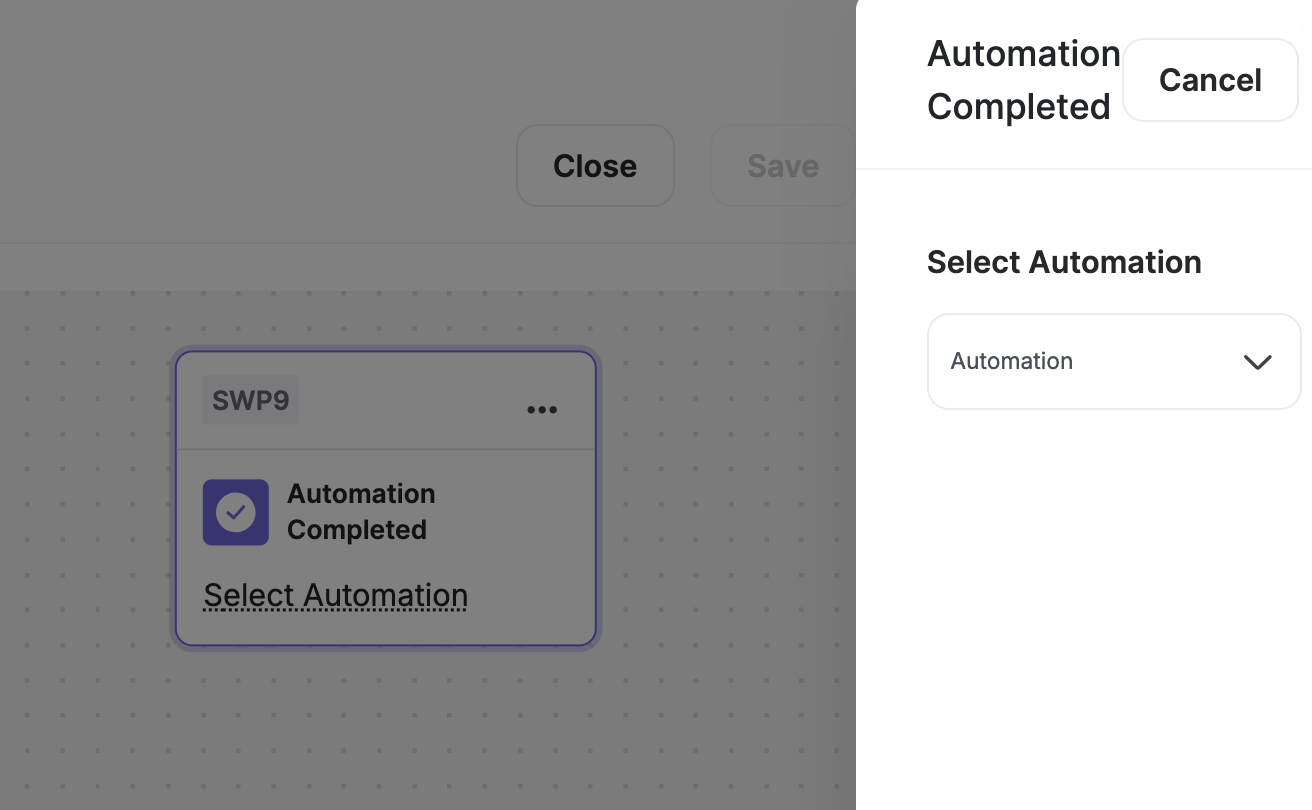This screenshot has width=1312, height=810.
Task: Click the Cancel button in the side panel
Action: [x=1210, y=80]
